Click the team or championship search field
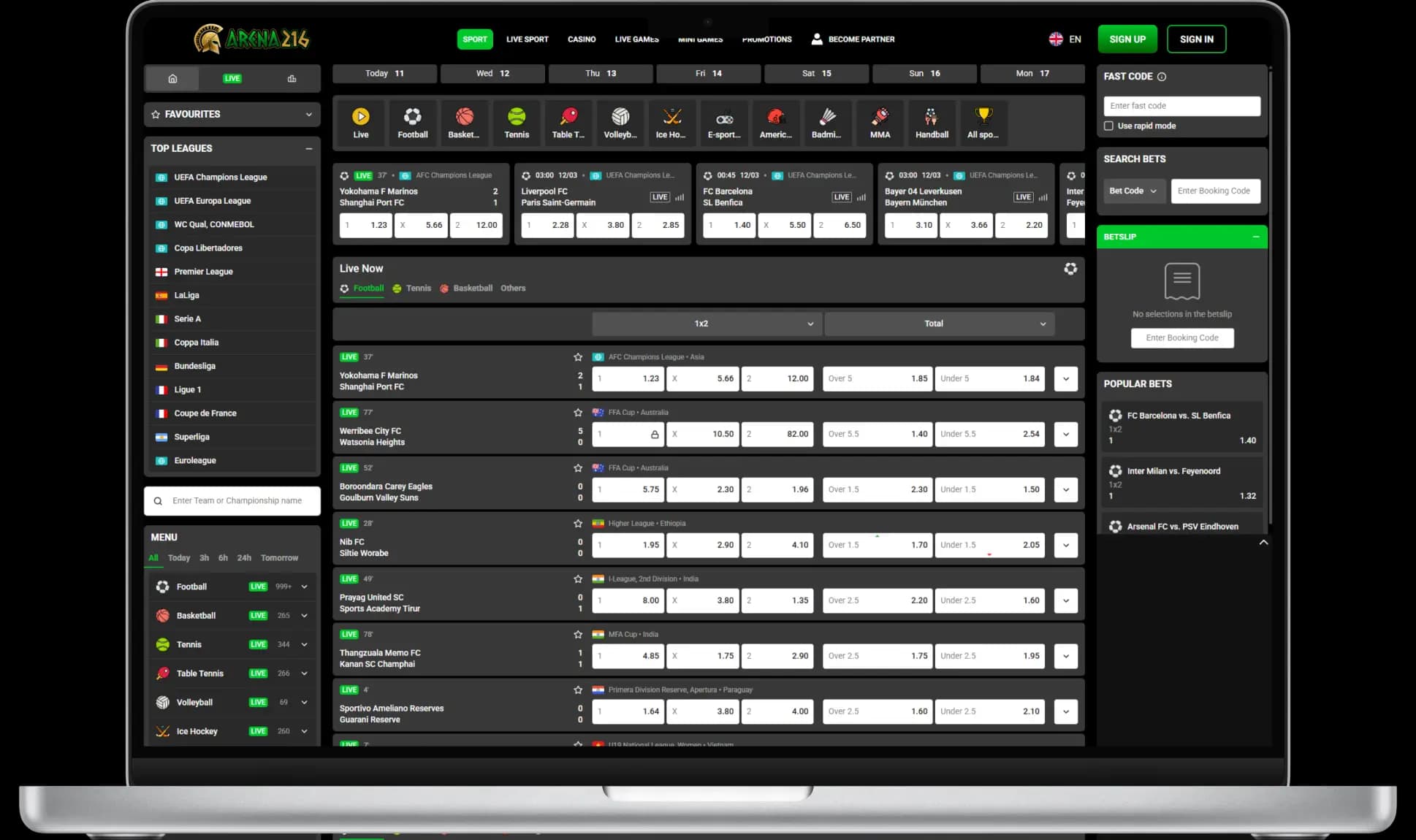Viewport: 1416px width, 840px height. (x=237, y=501)
